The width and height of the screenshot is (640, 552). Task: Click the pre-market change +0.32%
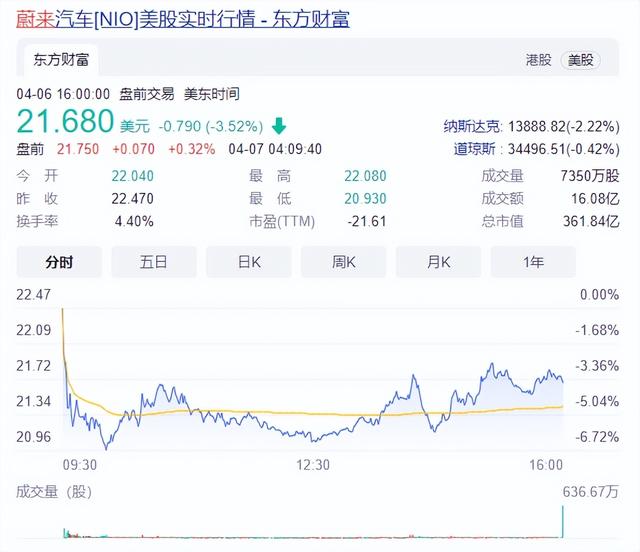tap(192, 149)
